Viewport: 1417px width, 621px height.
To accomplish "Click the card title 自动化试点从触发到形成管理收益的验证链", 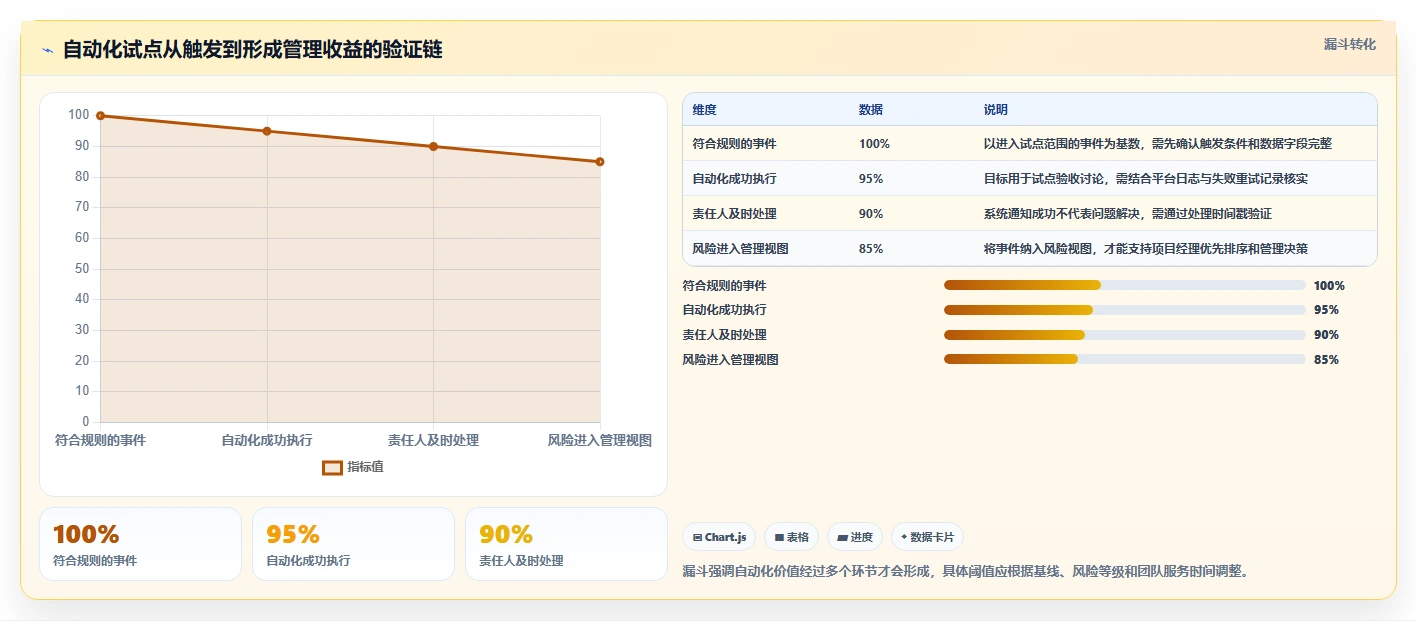I will [253, 50].
